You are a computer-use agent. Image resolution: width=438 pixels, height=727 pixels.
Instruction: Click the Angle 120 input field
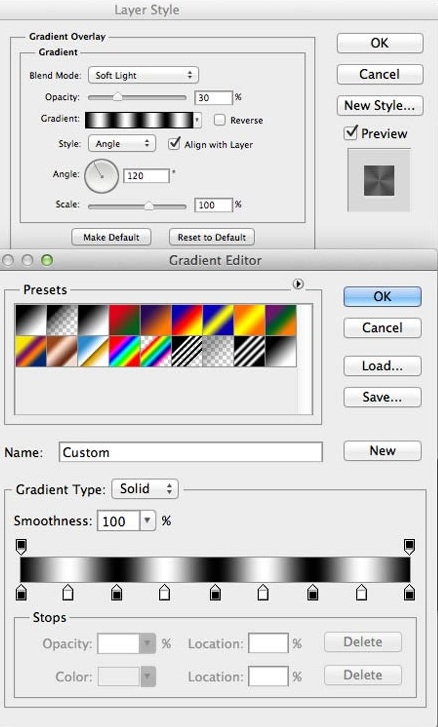[146, 176]
